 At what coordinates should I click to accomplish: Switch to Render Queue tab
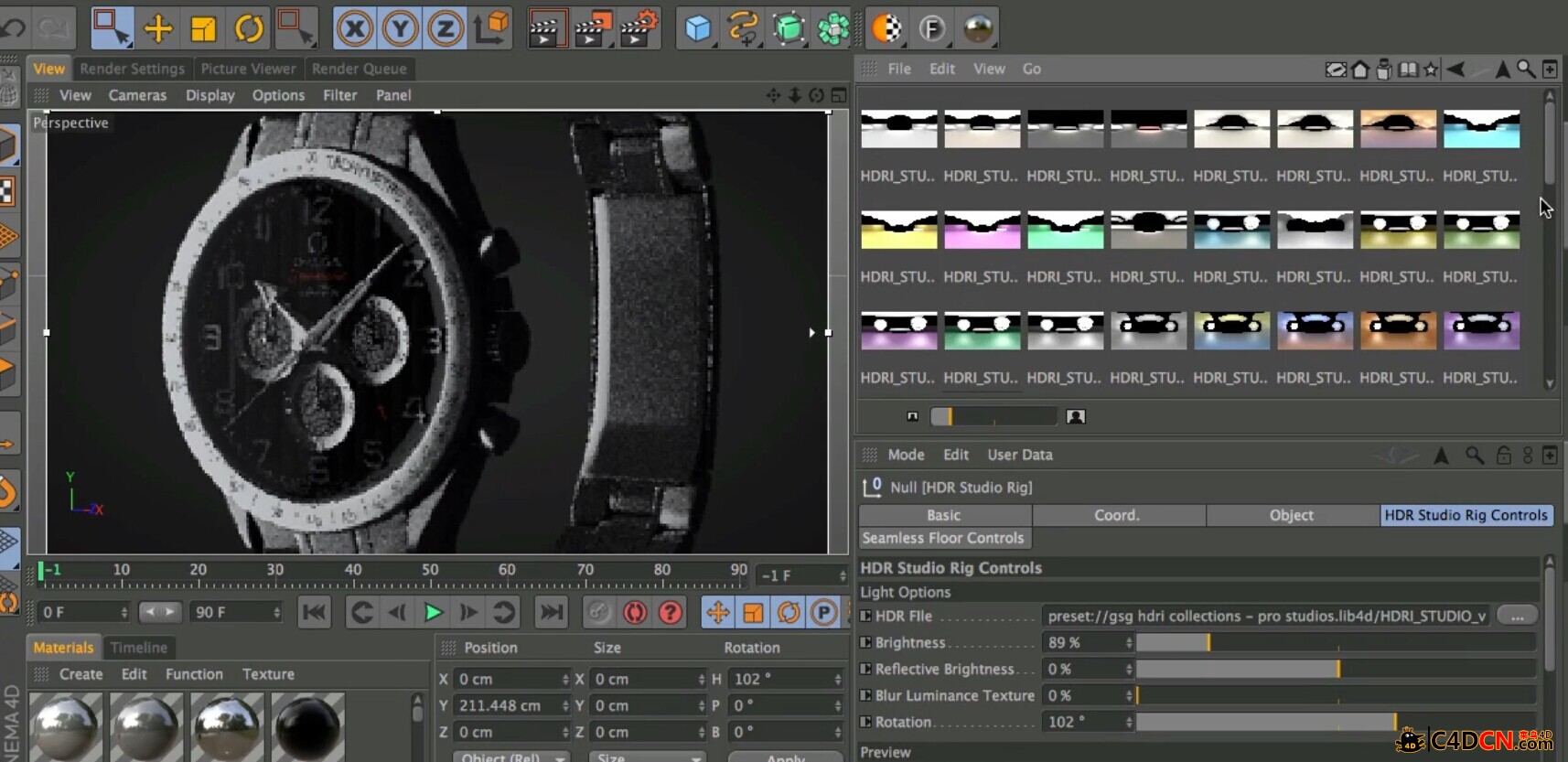(x=359, y=69)
